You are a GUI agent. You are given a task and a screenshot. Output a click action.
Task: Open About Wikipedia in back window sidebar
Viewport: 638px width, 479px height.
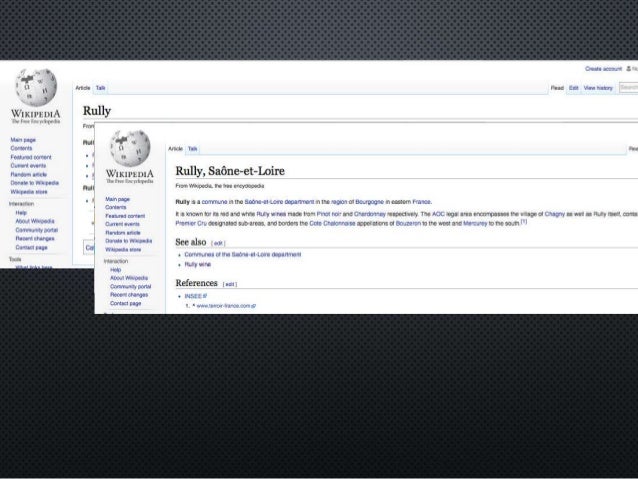(x=35, y=221)
